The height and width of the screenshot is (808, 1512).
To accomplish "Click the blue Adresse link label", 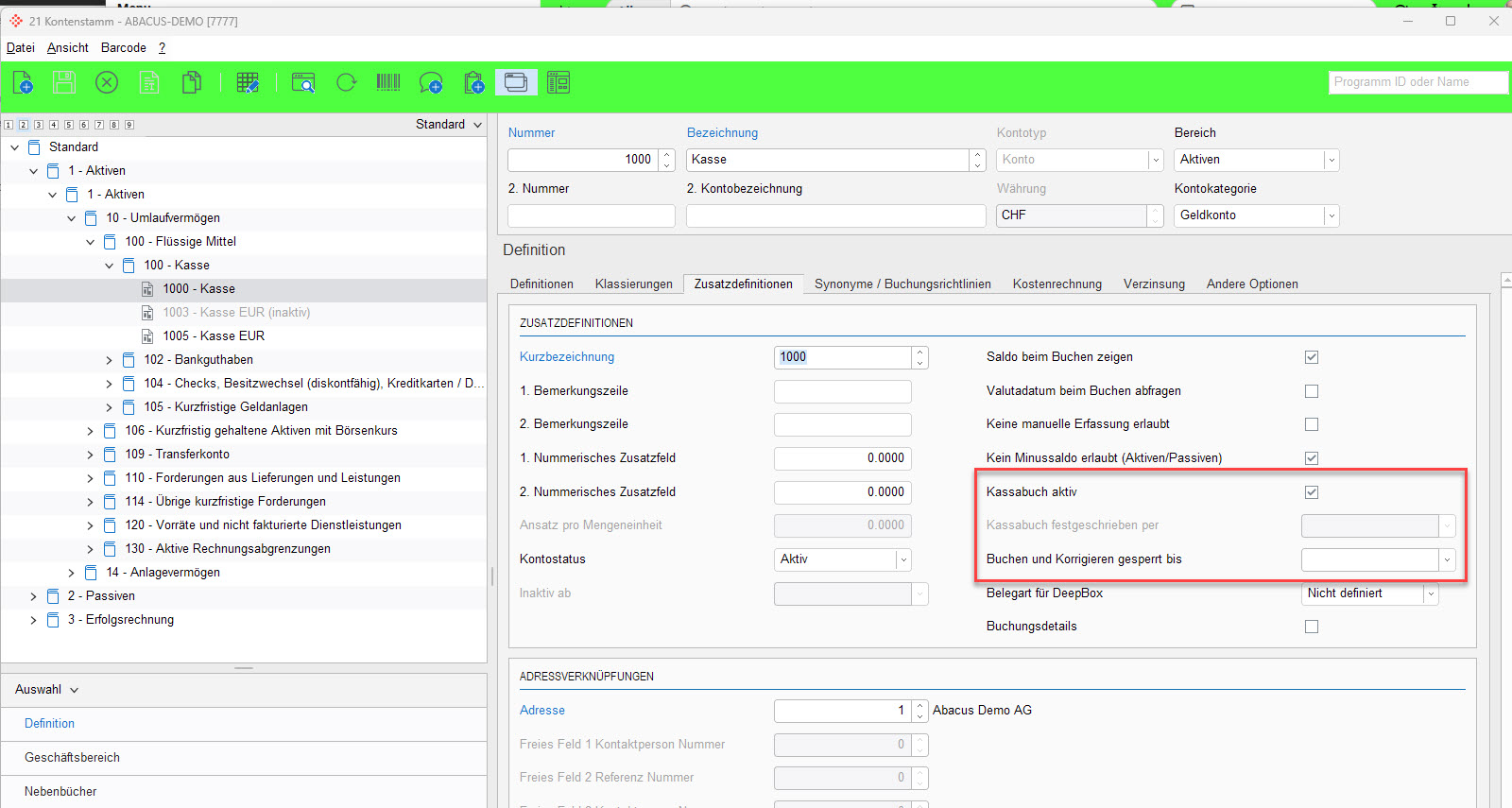I will pos(542,711).
